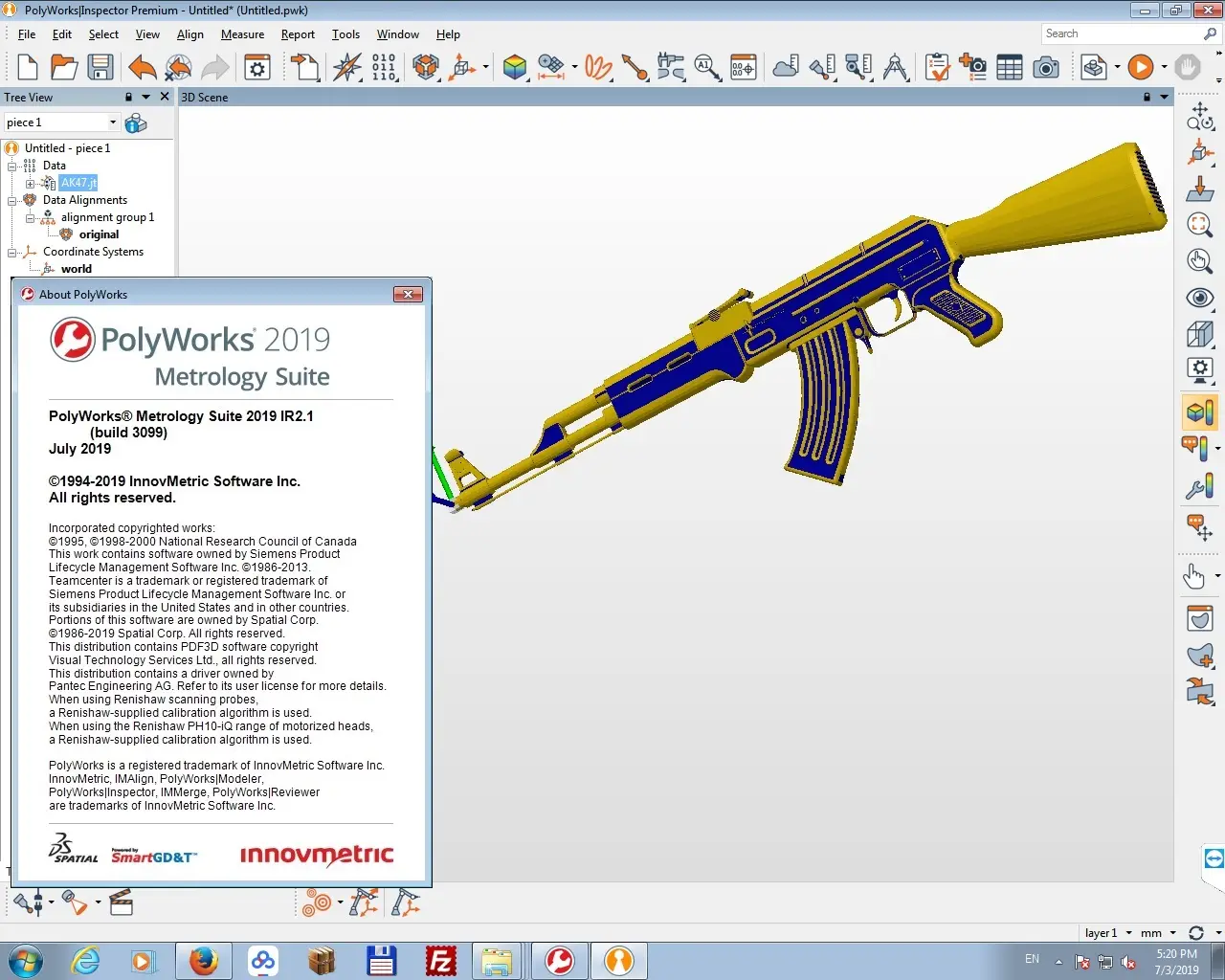The height and width of the screenshot is (980, 1225).
Task: Click the clapperboard icon in bottom toolbar
Action: click(121, 902)
